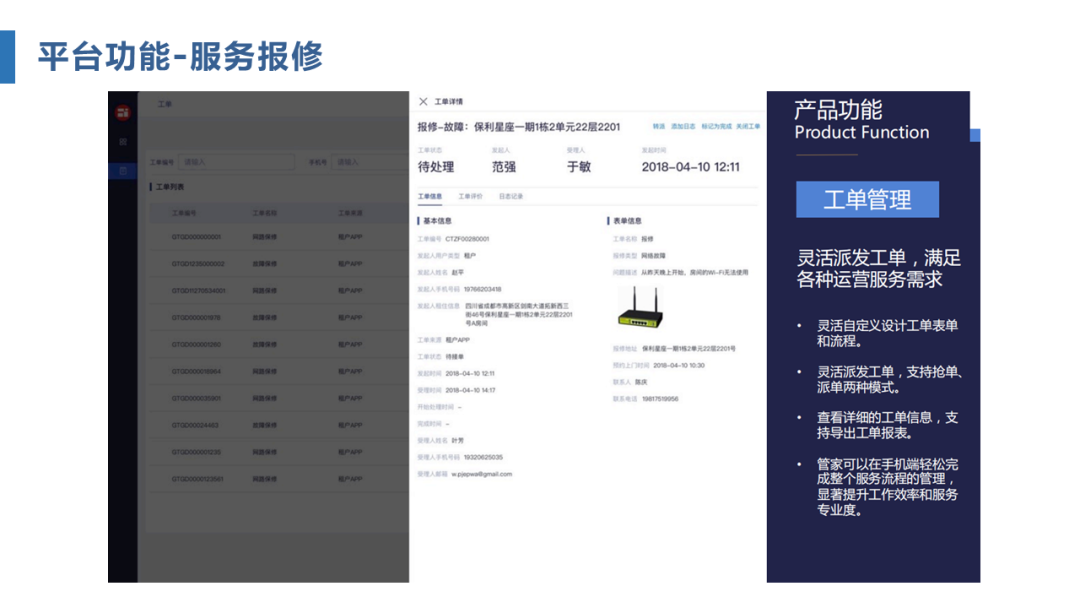Click the red logo icon in the sidebar
The height and width of the screenshot is (608, 1080).
coord(123,112)
